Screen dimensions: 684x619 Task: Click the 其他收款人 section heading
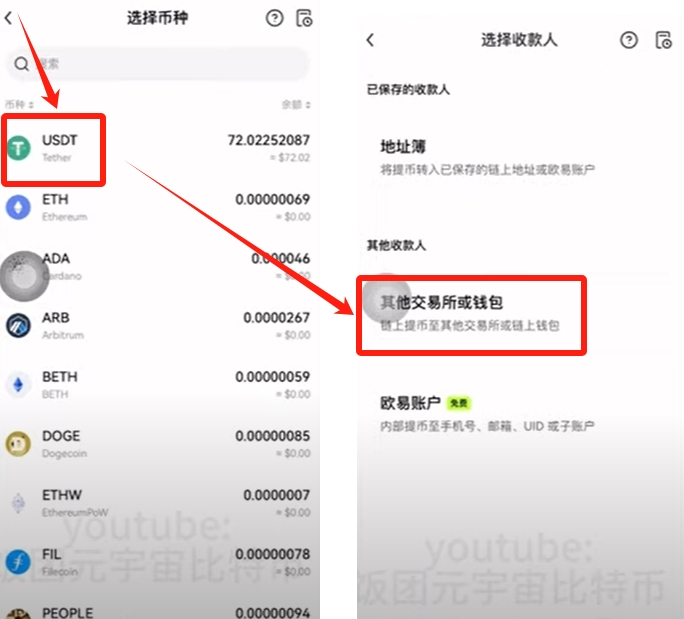(x=396, y=245)
